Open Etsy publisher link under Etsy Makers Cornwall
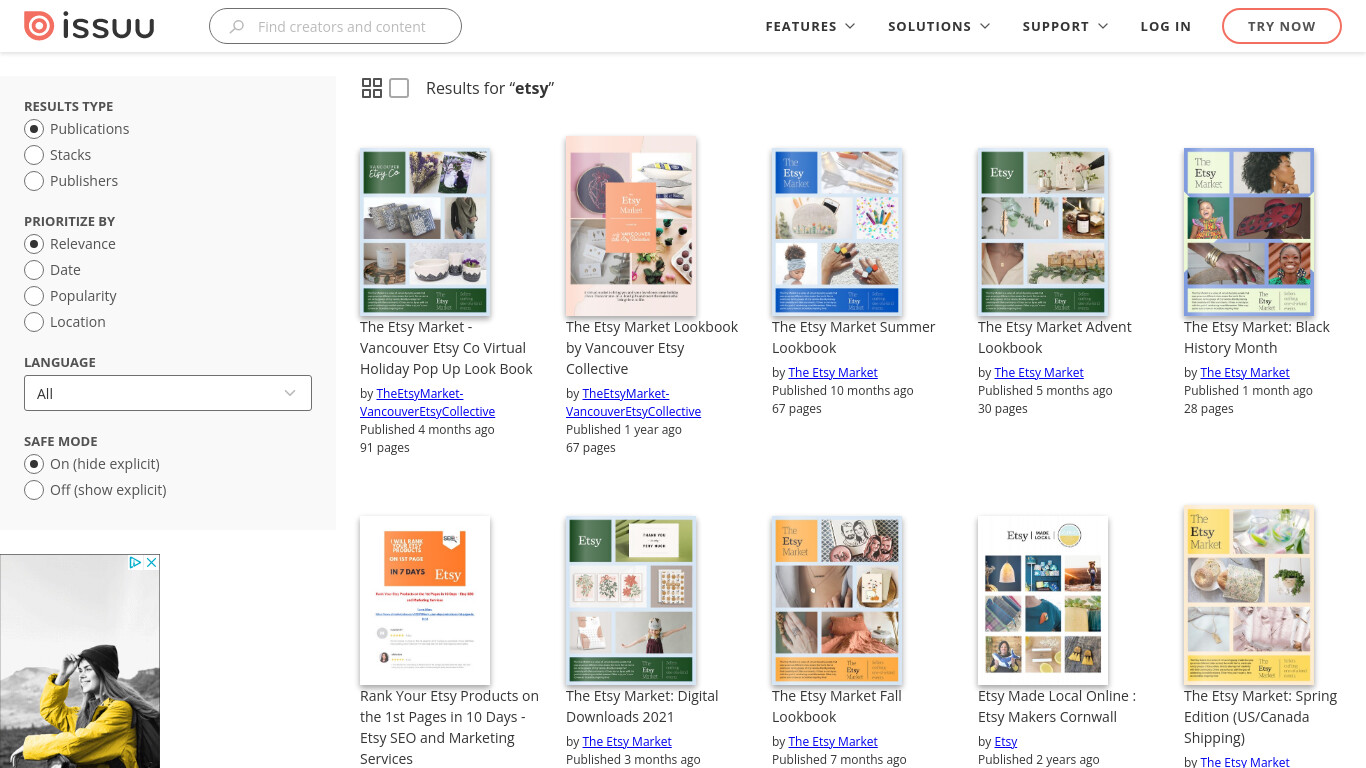Viewport: 1366px width, 768px height. point(1006,741)
